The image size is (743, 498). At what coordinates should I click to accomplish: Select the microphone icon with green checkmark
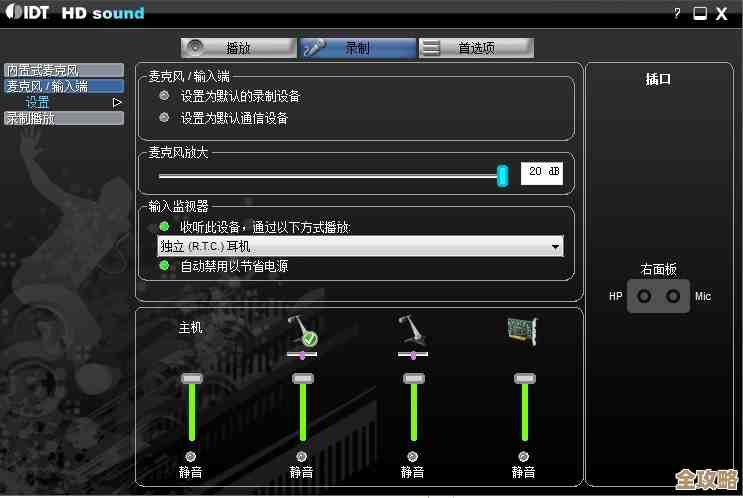click(x=303, y=331)
